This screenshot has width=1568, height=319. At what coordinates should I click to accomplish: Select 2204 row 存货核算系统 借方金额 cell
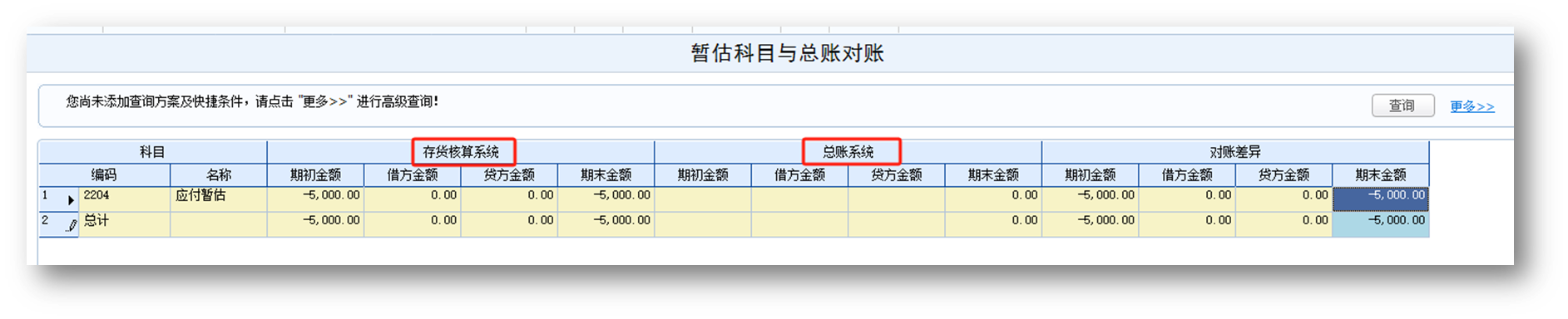[x=413, y=199]
